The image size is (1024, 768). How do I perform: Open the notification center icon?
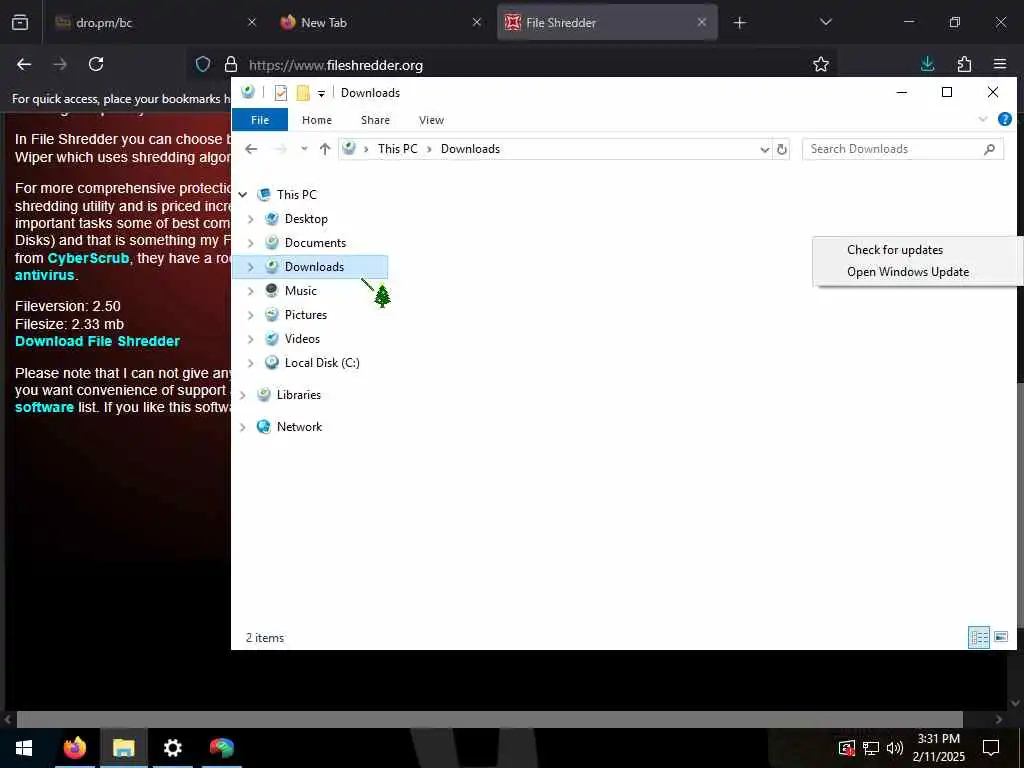pos(991,748)
